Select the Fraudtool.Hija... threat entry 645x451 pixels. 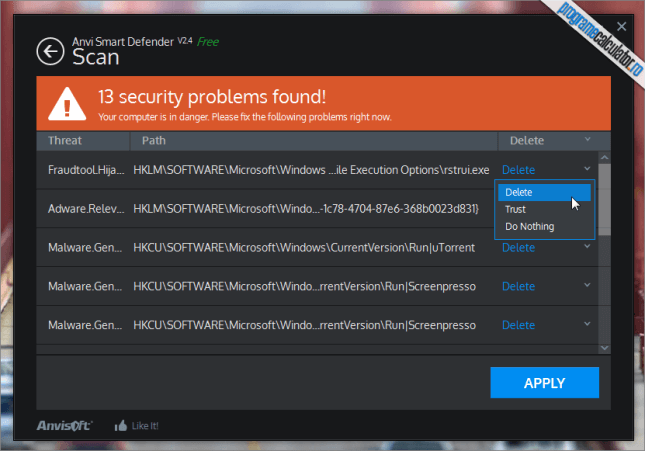coord(86,170)
